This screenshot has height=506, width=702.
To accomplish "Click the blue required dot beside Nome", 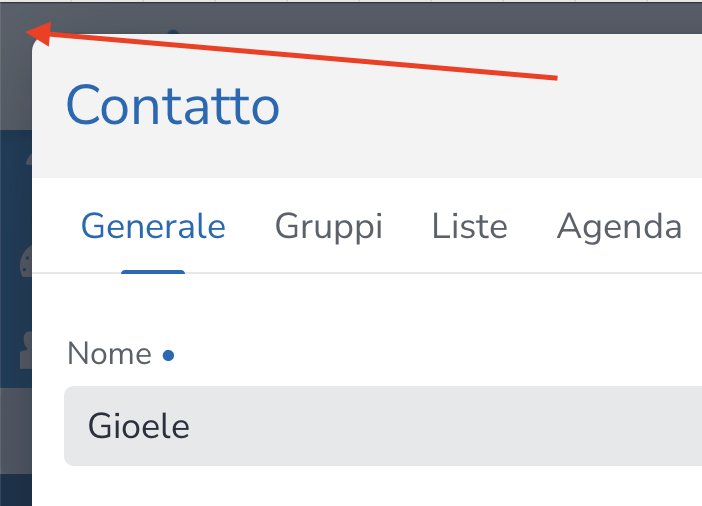I will pos(168,354).
